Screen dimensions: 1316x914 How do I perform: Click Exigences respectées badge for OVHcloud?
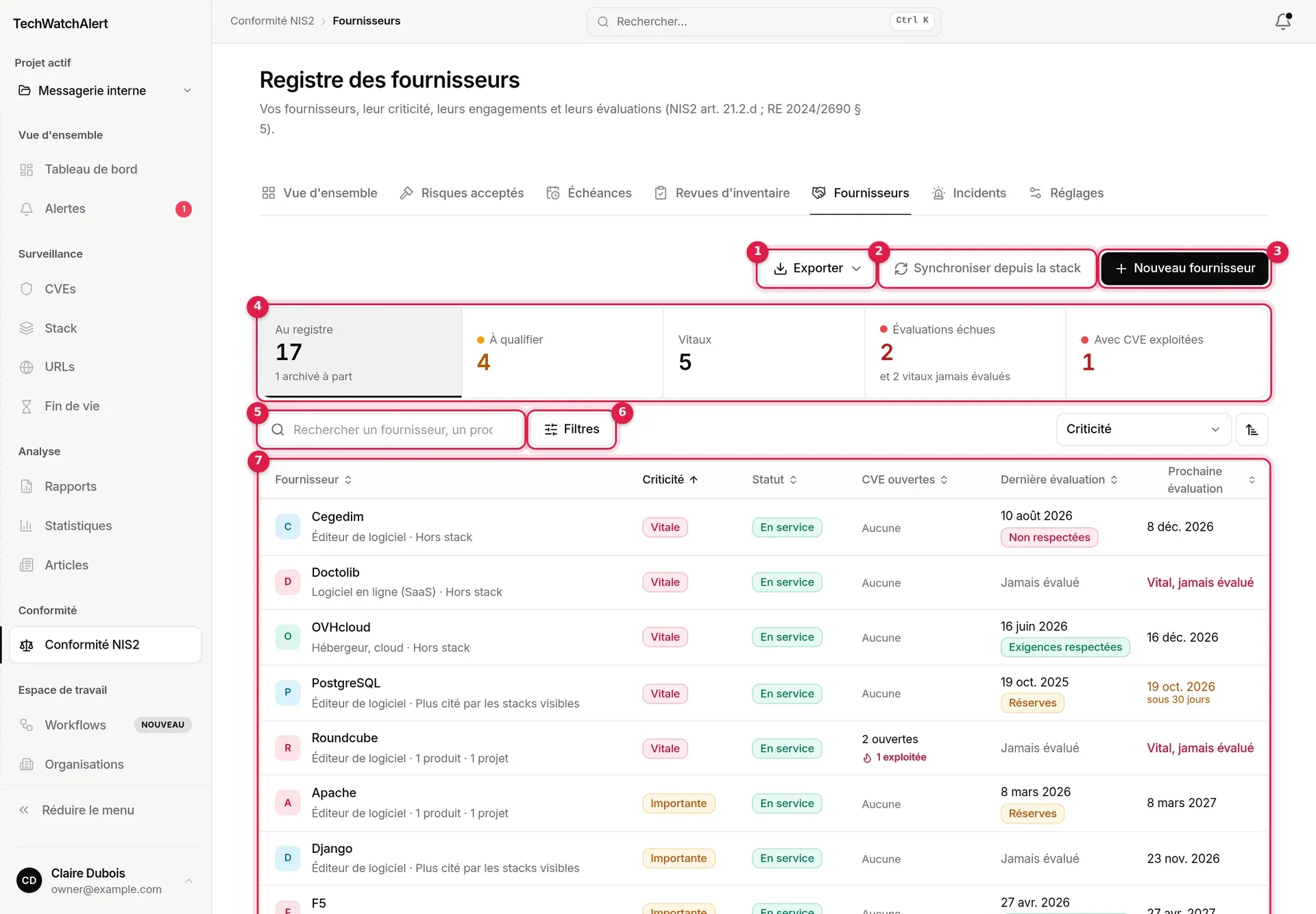[1065, 647]
